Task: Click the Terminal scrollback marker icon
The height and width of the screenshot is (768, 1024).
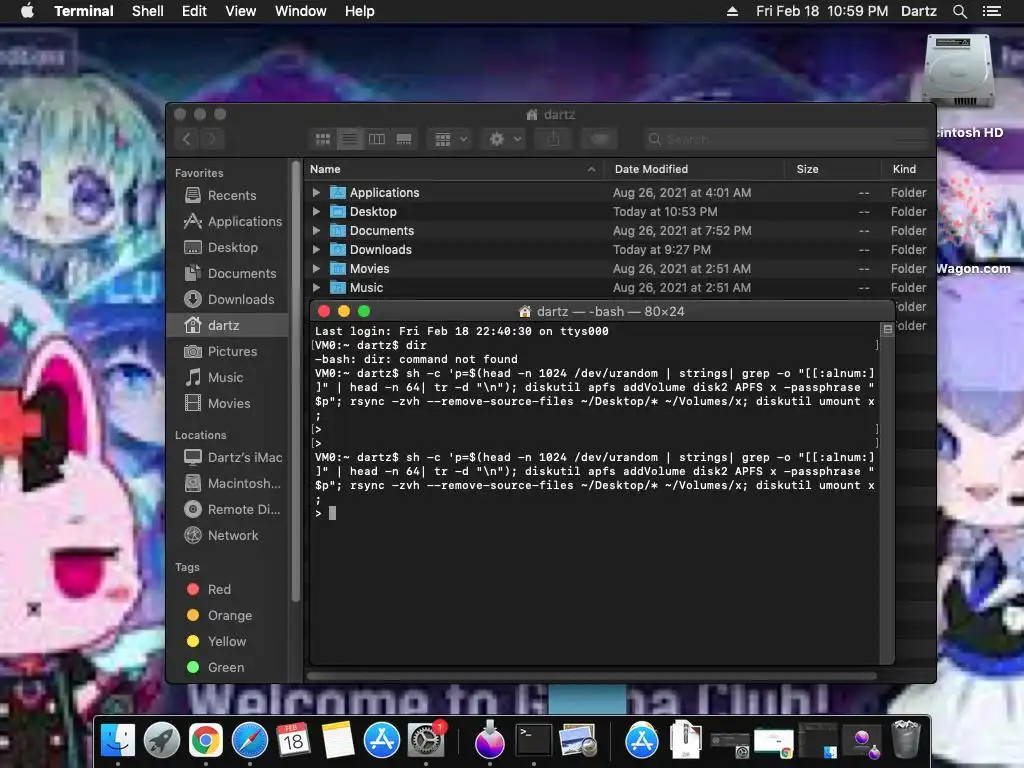Action: (x=887, y=329)
